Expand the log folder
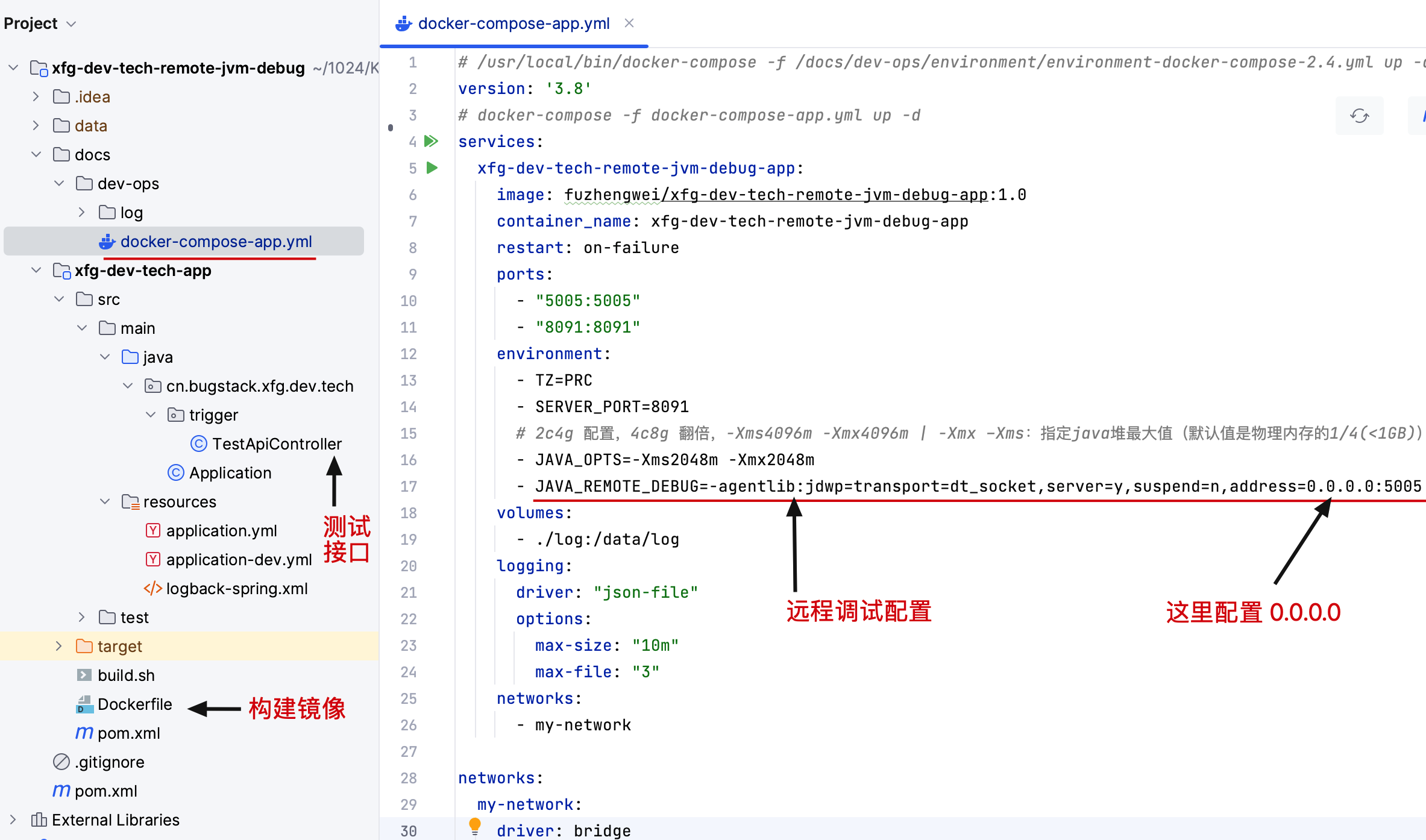The width and height of the screenshot is (1426, 840). point(82,212)
